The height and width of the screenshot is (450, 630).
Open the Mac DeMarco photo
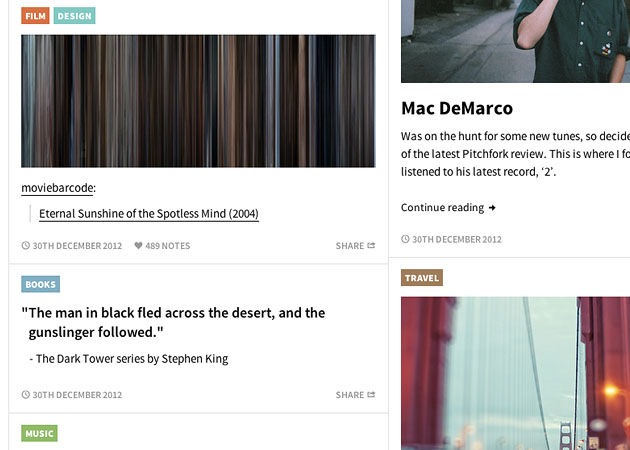tap(515, 40)
